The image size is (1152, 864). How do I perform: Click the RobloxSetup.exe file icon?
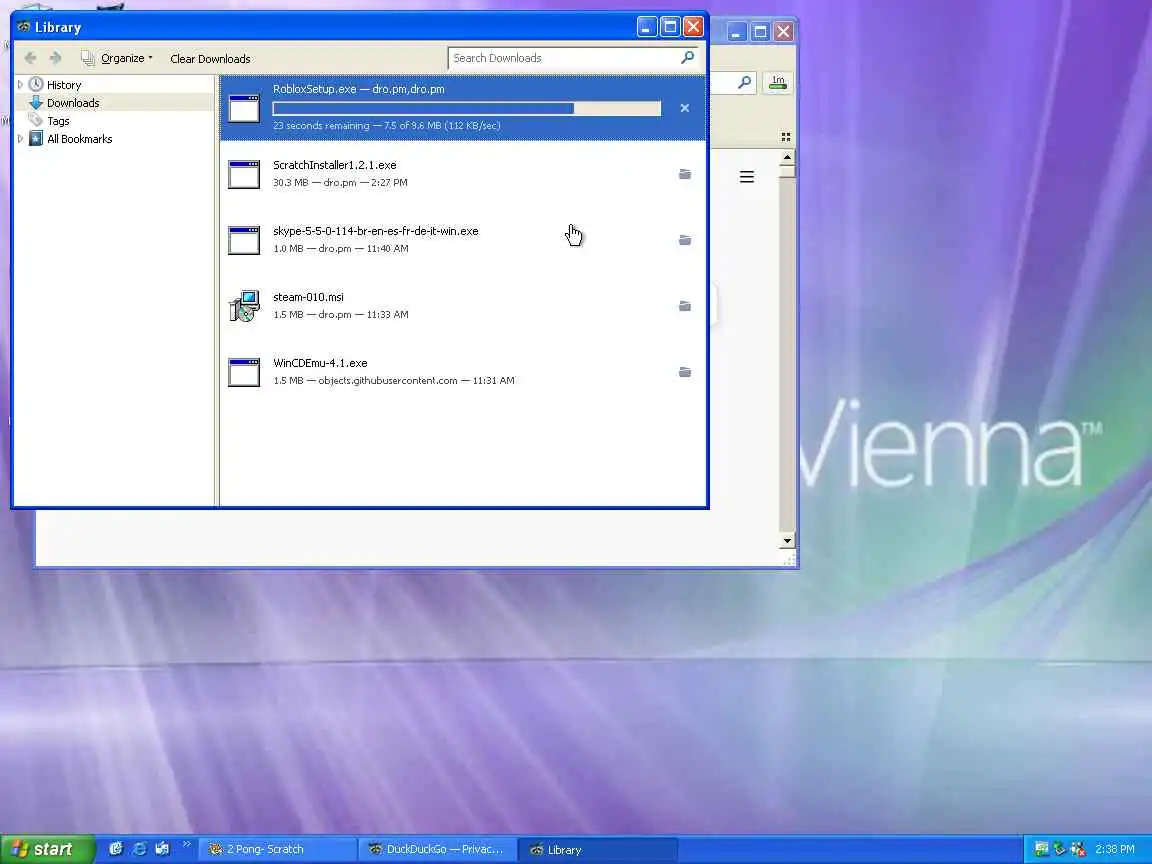tap(244, 108)
